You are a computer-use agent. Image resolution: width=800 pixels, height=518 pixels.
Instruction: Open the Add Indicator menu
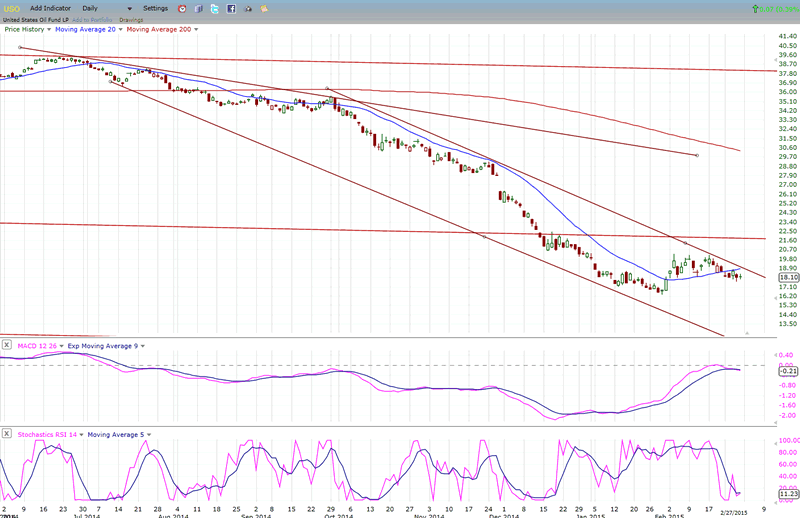point(50,8)
